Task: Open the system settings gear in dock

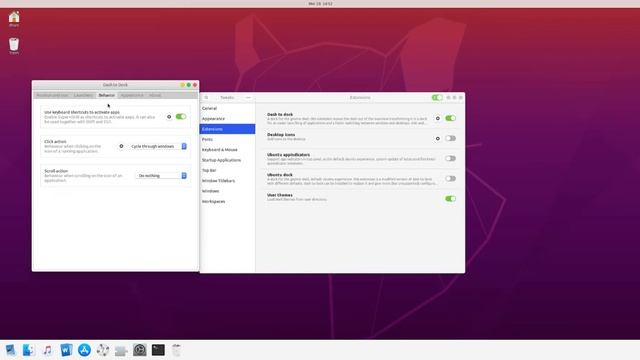Action: [x=140, y=350]
